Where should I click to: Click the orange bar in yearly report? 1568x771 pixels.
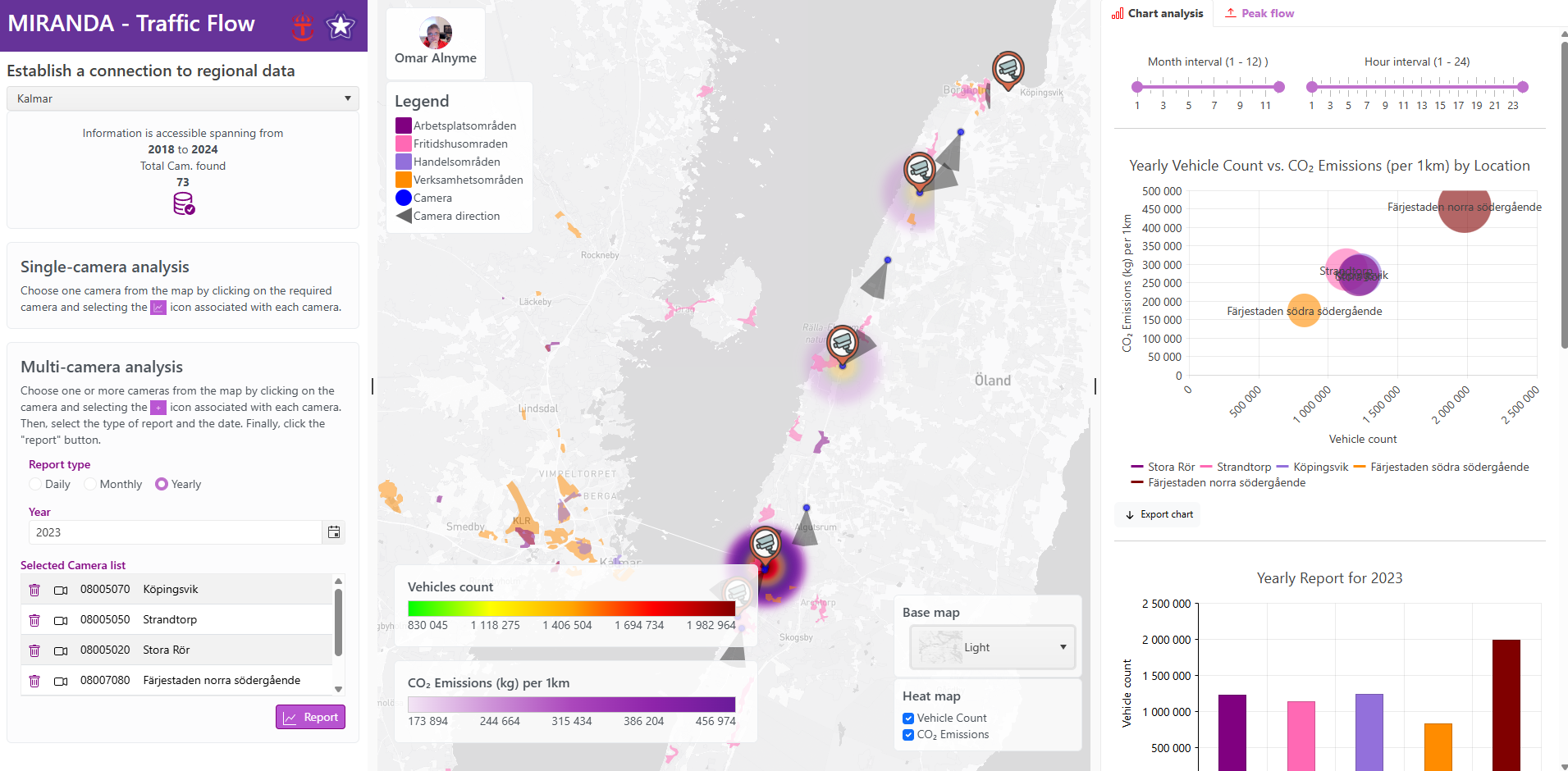click(1438, 747)
